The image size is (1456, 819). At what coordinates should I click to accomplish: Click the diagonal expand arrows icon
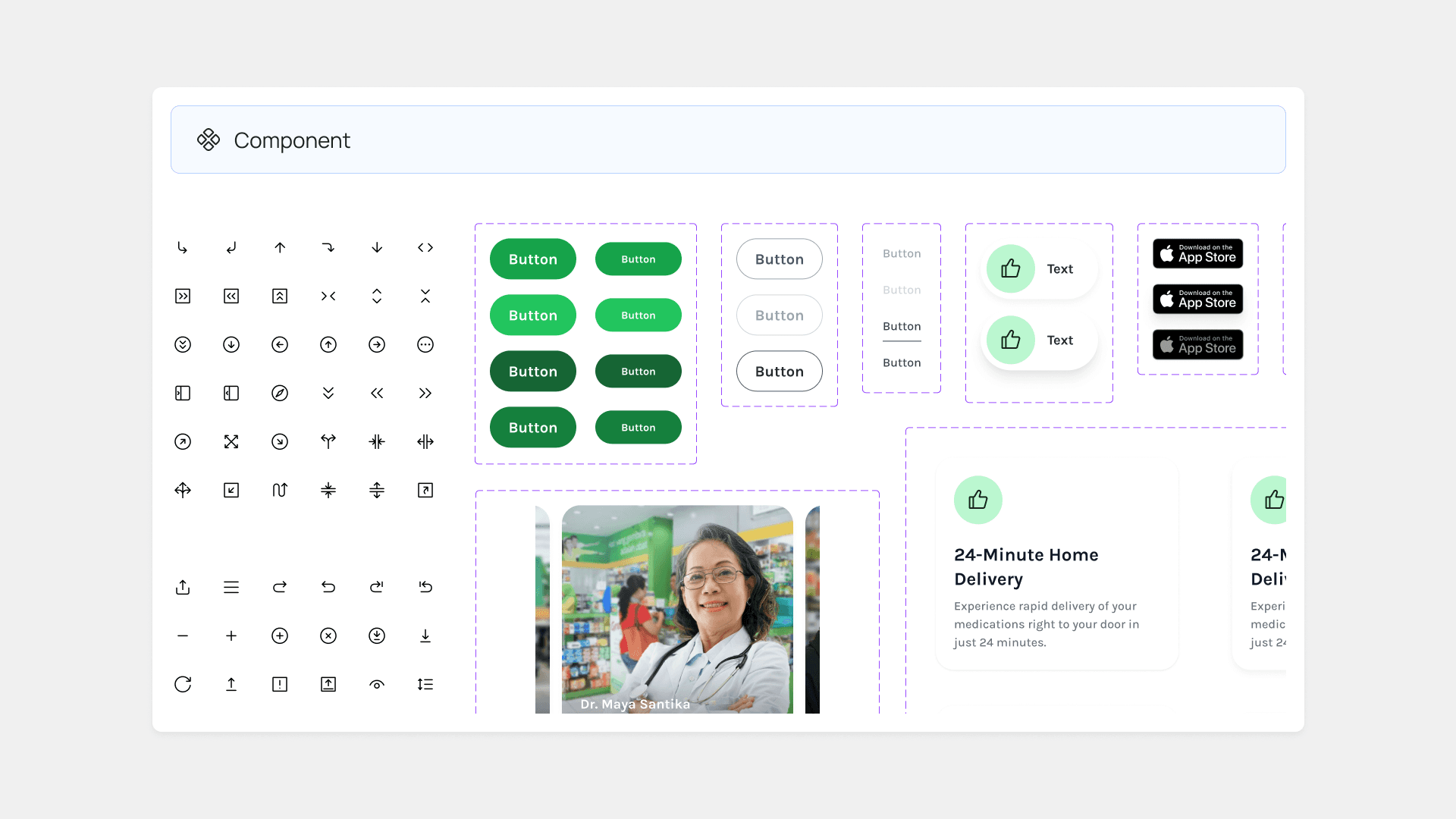pyautogui.click(x=231, y=441)
